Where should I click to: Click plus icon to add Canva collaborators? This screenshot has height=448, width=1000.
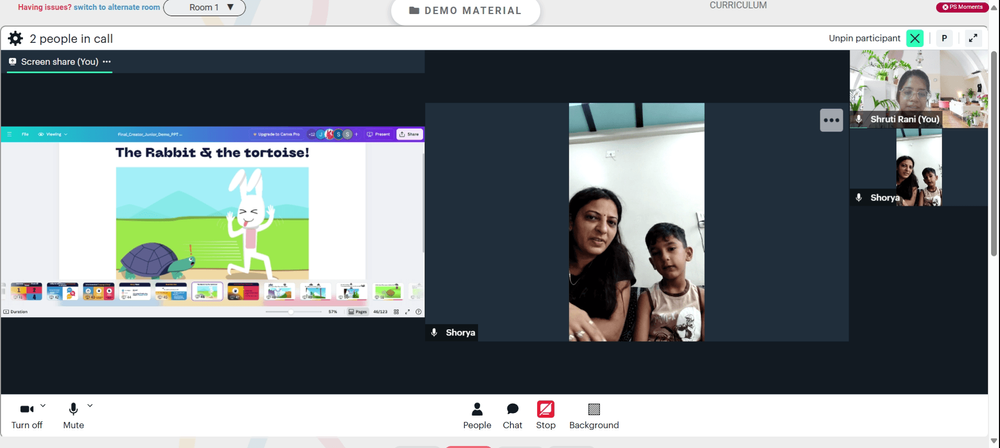tap(356, 135)
